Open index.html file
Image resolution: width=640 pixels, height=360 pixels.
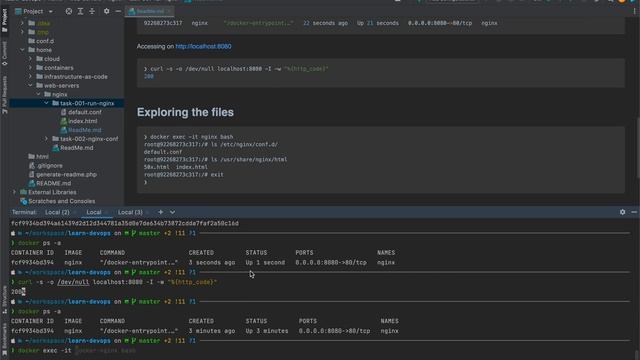pyautogui.click(x=79, y=121)
